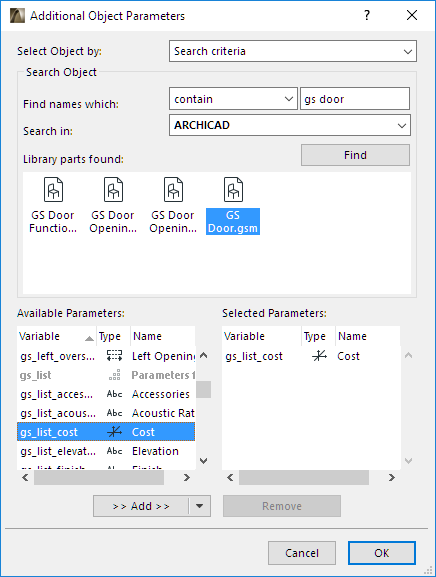436x577 pixels.
Task: Select the gs_left_overs... parameter row
Action: [106, 356]
